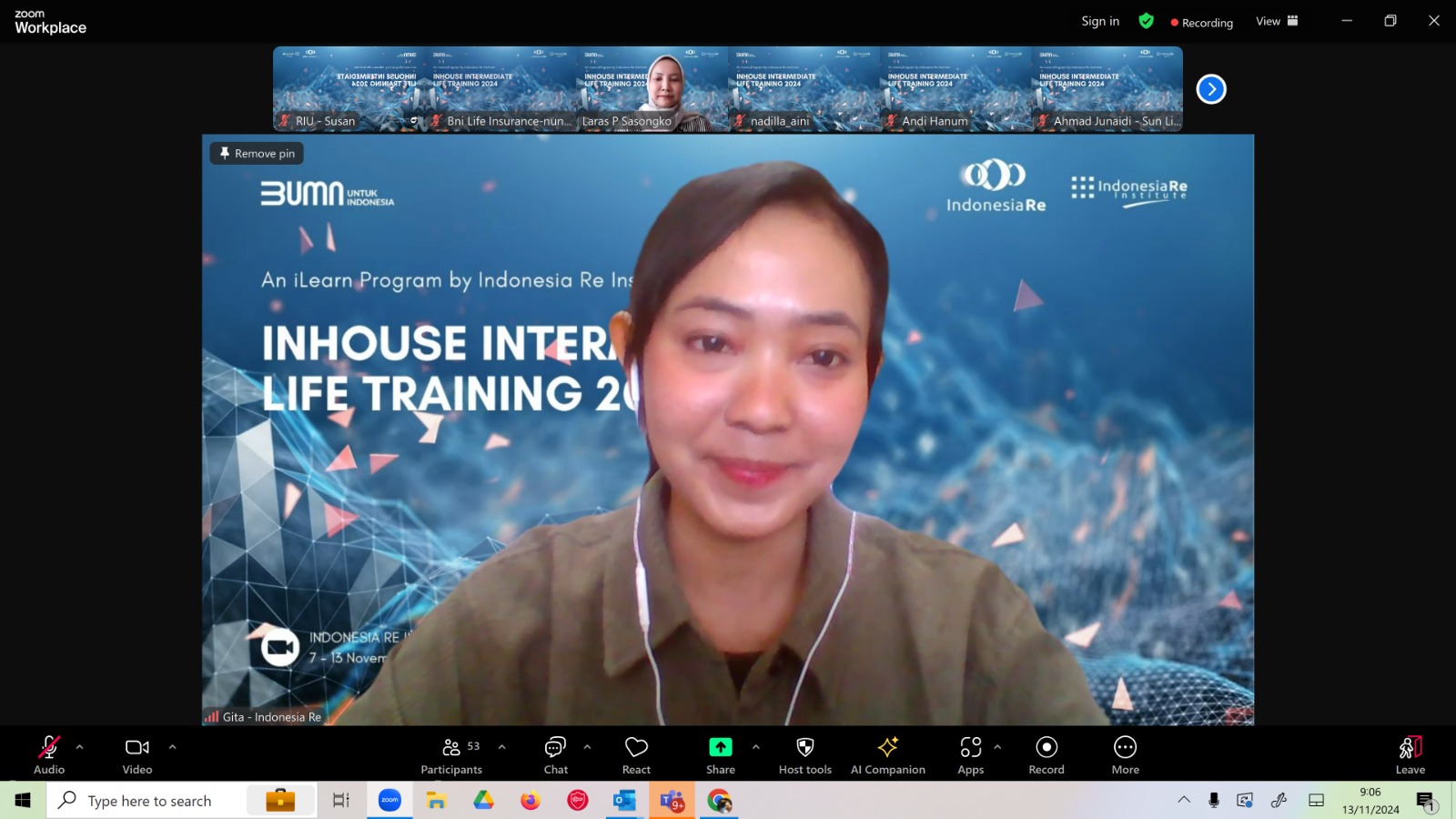Select Bni Life Insurance participant thumbnail
Viewport: 1456px width, 819px height.
pos(500,89)
